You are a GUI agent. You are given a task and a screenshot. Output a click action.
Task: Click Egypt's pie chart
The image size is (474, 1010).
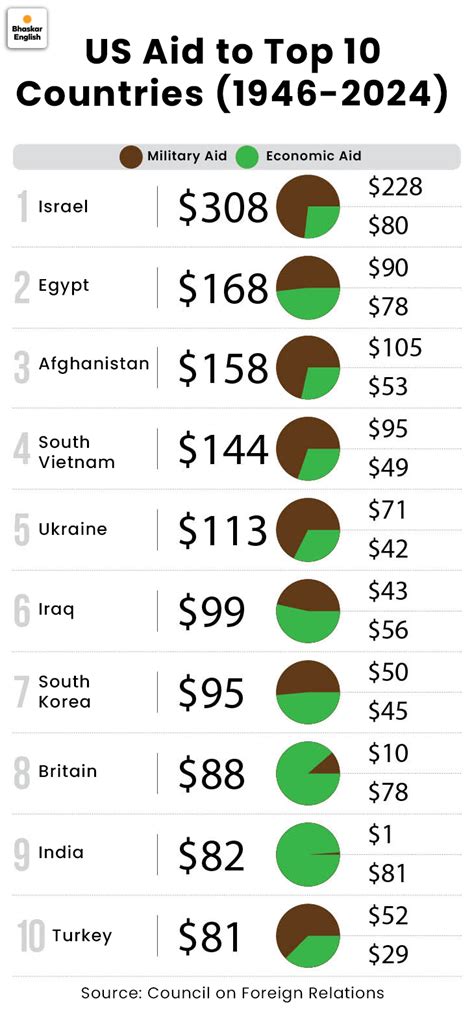(x=308, y=288)
